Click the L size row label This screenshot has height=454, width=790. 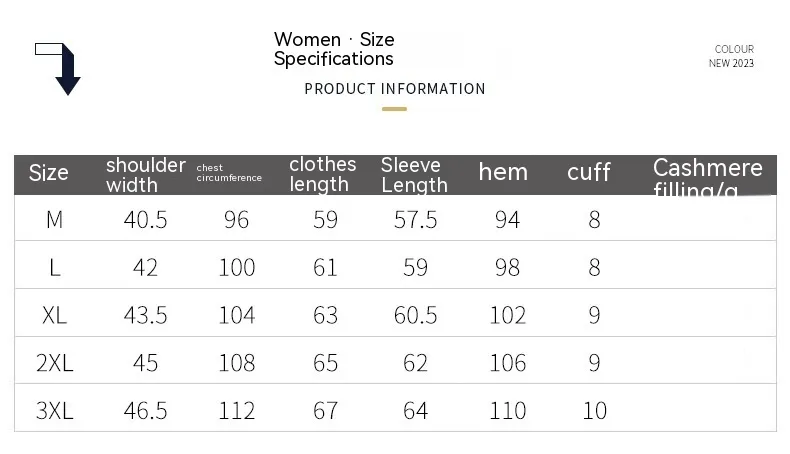point(54,267)
